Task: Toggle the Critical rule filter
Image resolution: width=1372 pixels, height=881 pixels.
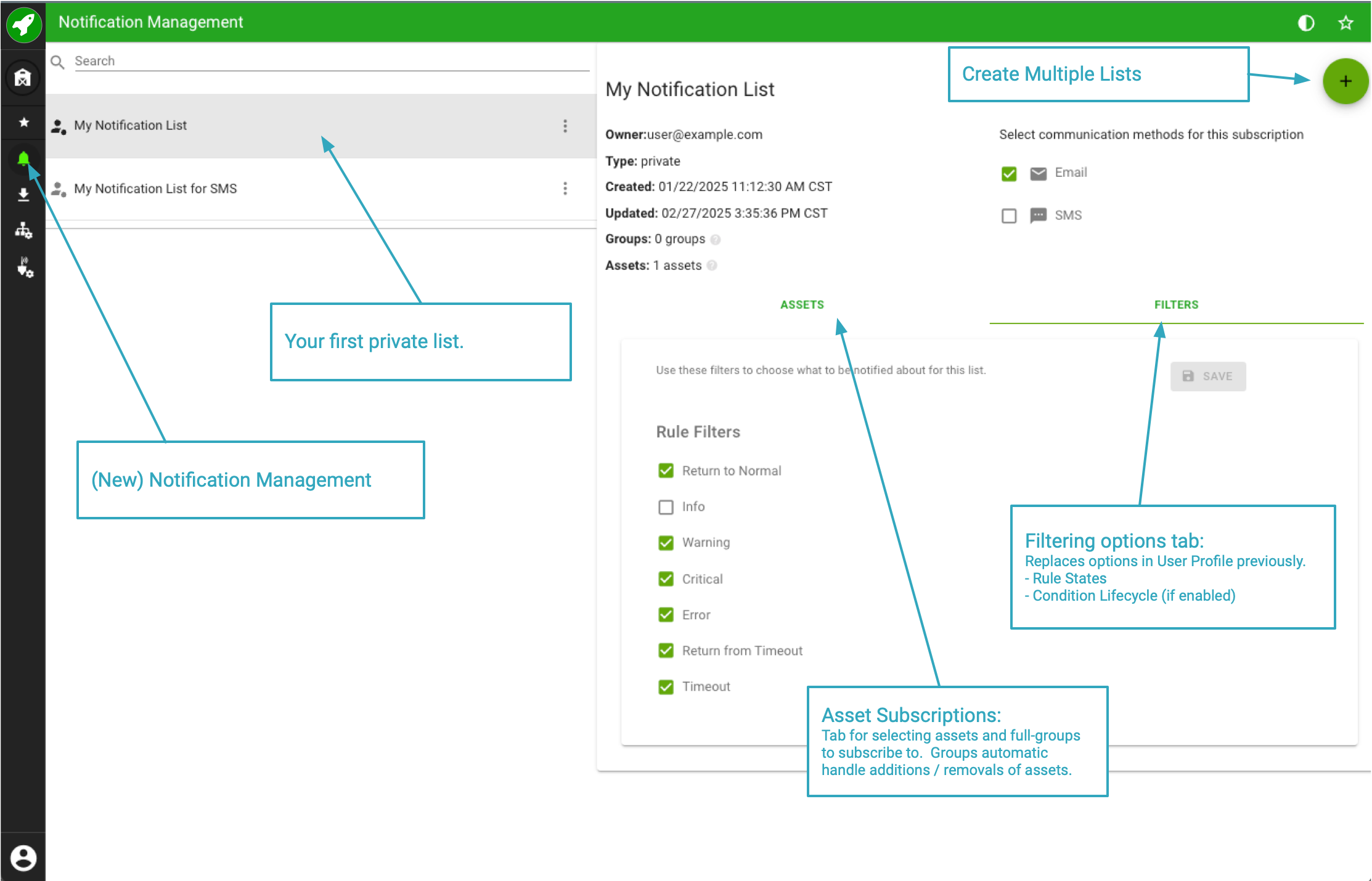Action: pyautogui.click(x=666, y=579)
